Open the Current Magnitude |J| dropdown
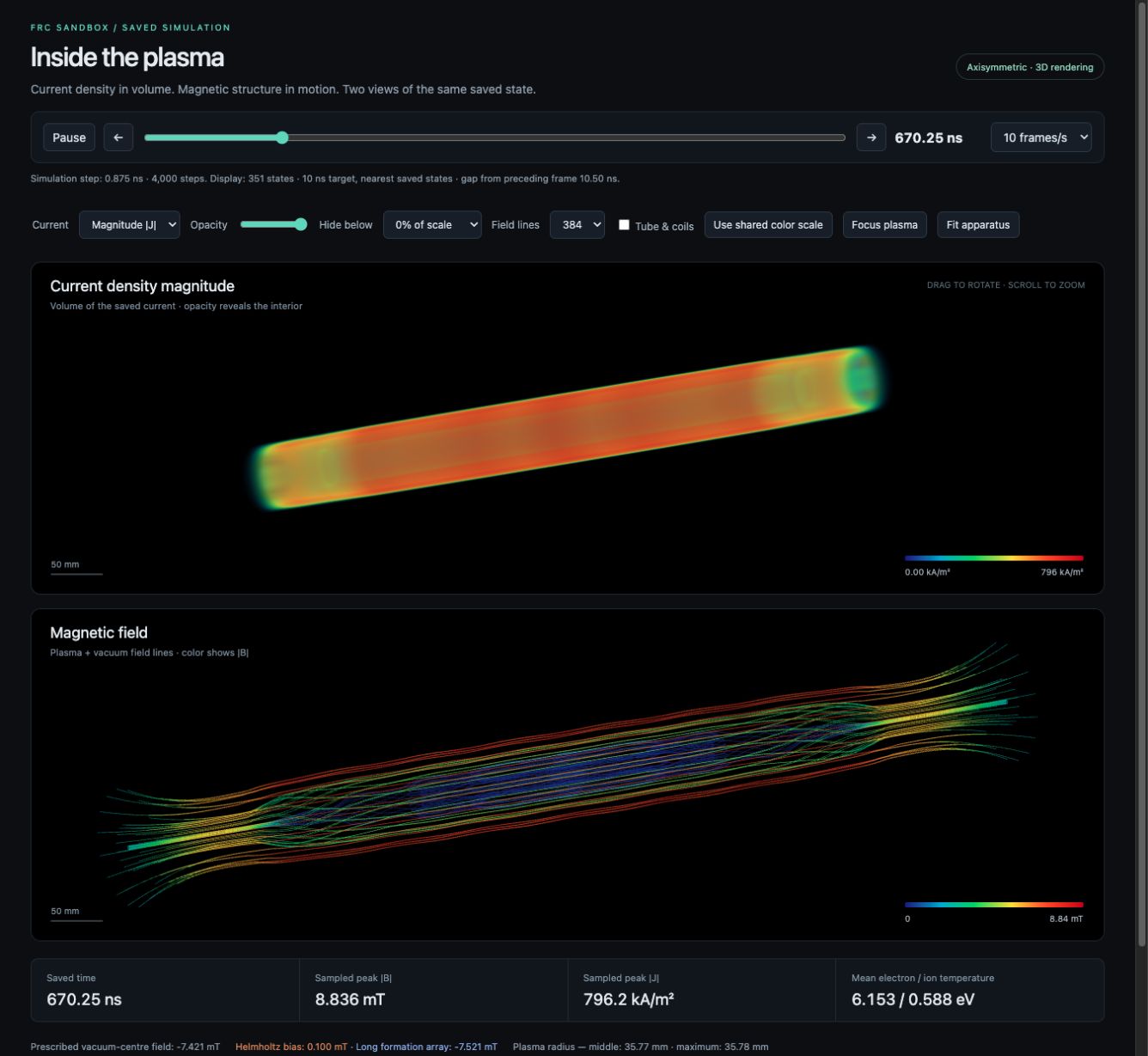This screenshot has width=1148, height=1056. tap(130, 225)
